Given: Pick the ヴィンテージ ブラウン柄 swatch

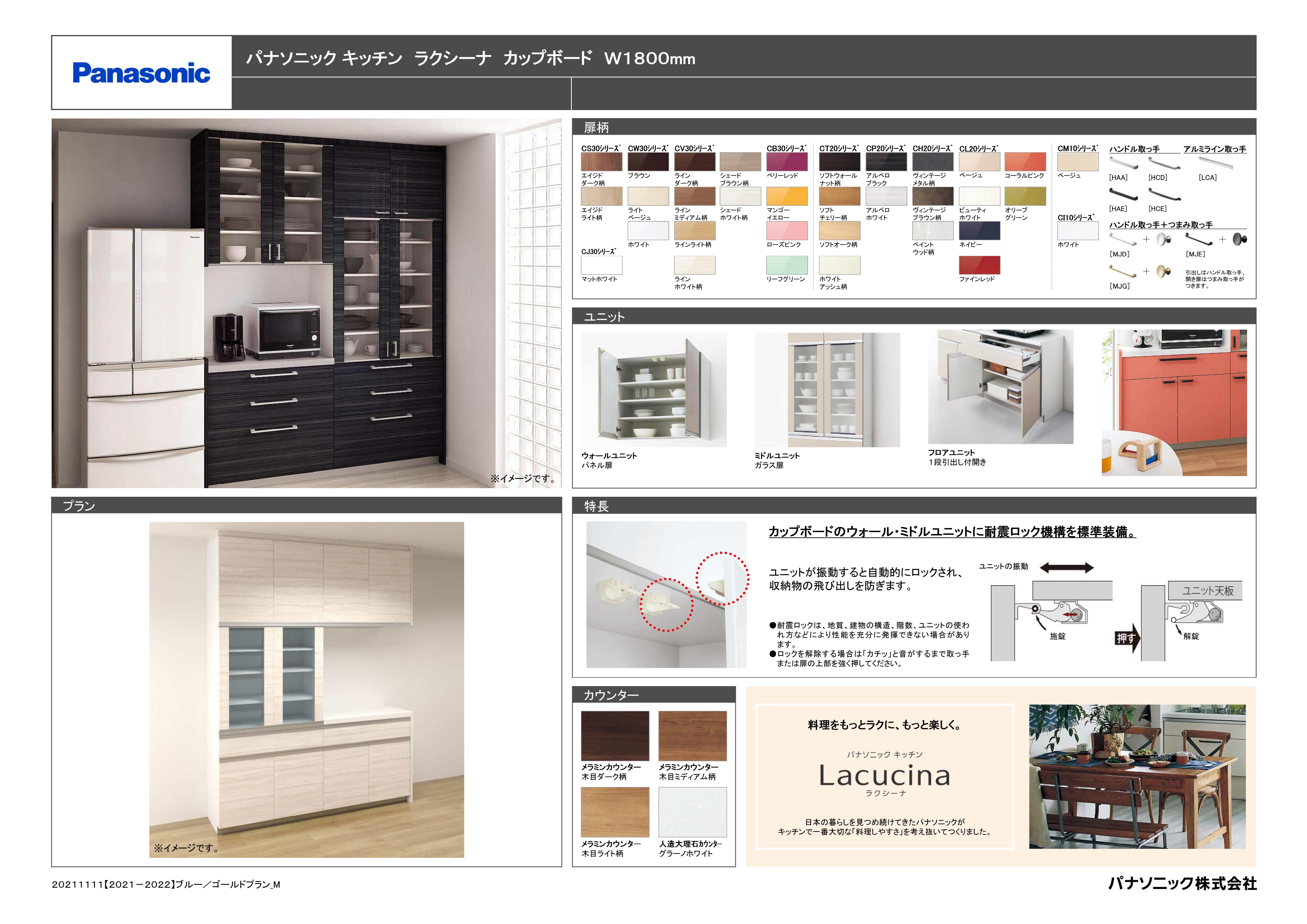Looking at the screenshot, I should tap(933, 196).
